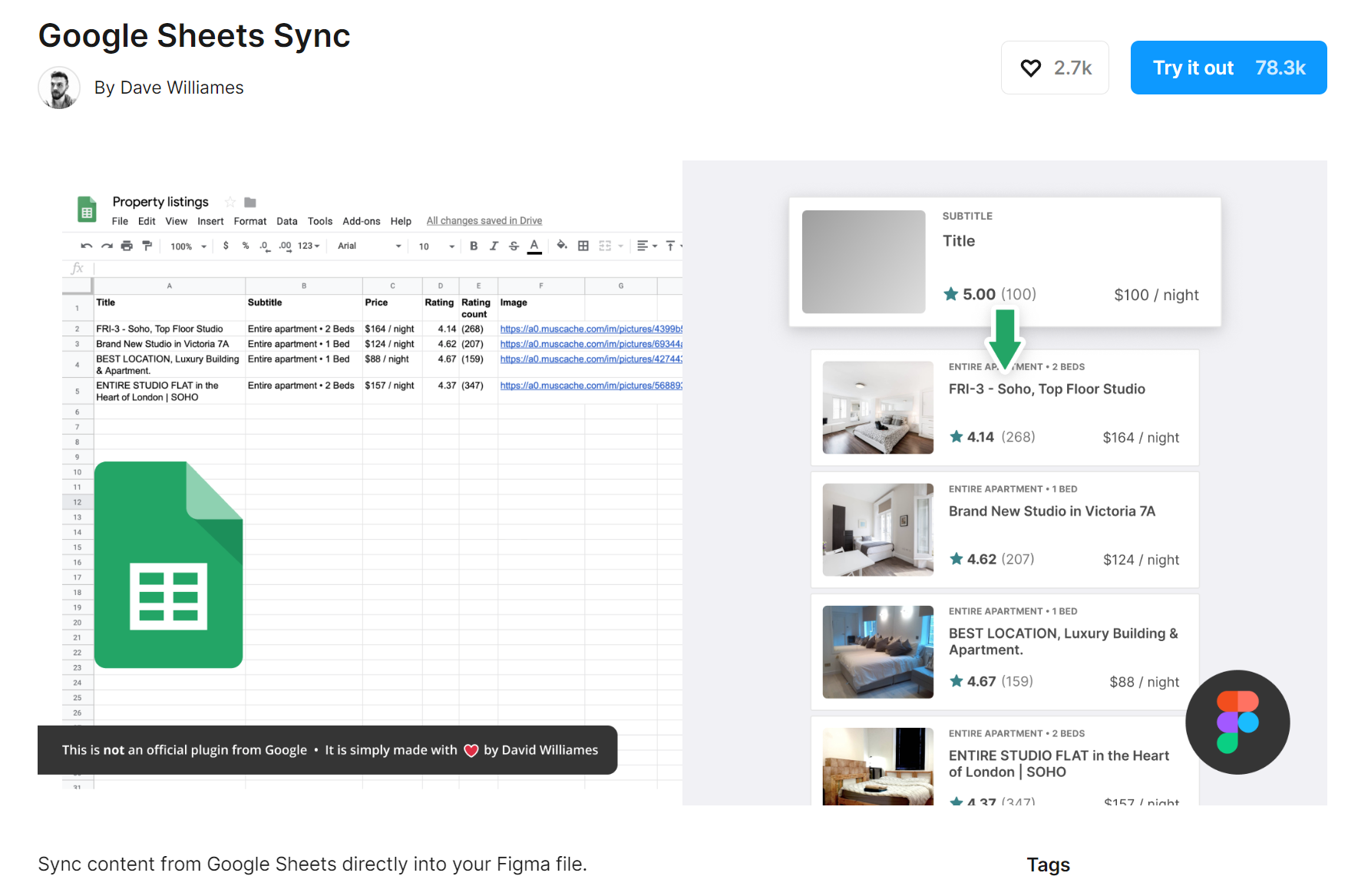The width and height of the screenshot is (1348, 896).
Task: Select cell 'FRI-3 - Soho, Top Floor Studio'
Action: pyautogui.click(x=170, y=329)
